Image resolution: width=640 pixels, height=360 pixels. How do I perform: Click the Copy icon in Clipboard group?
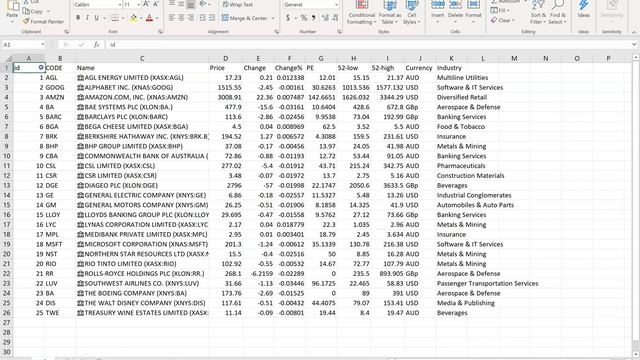point(26,11)
